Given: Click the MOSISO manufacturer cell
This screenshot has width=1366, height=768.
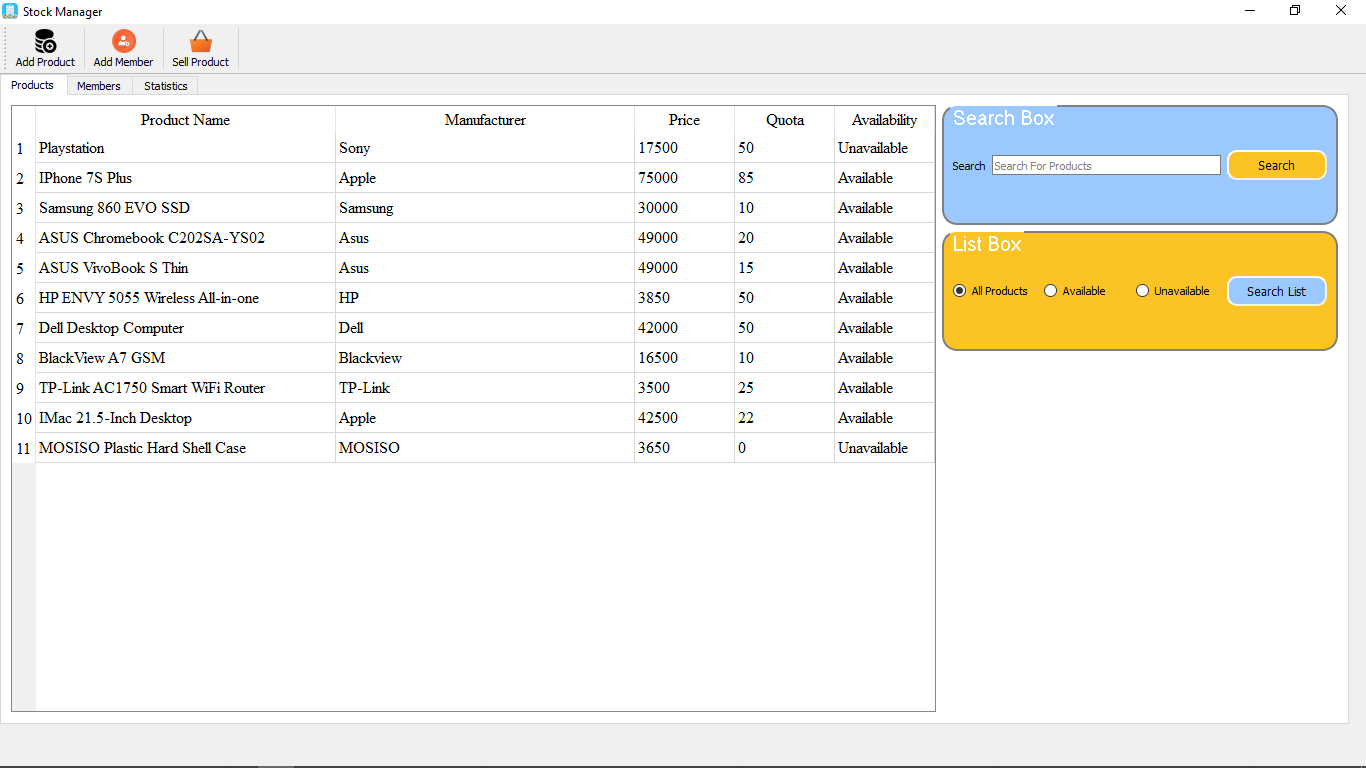Looking at the screenshot, I should [485, 448].
